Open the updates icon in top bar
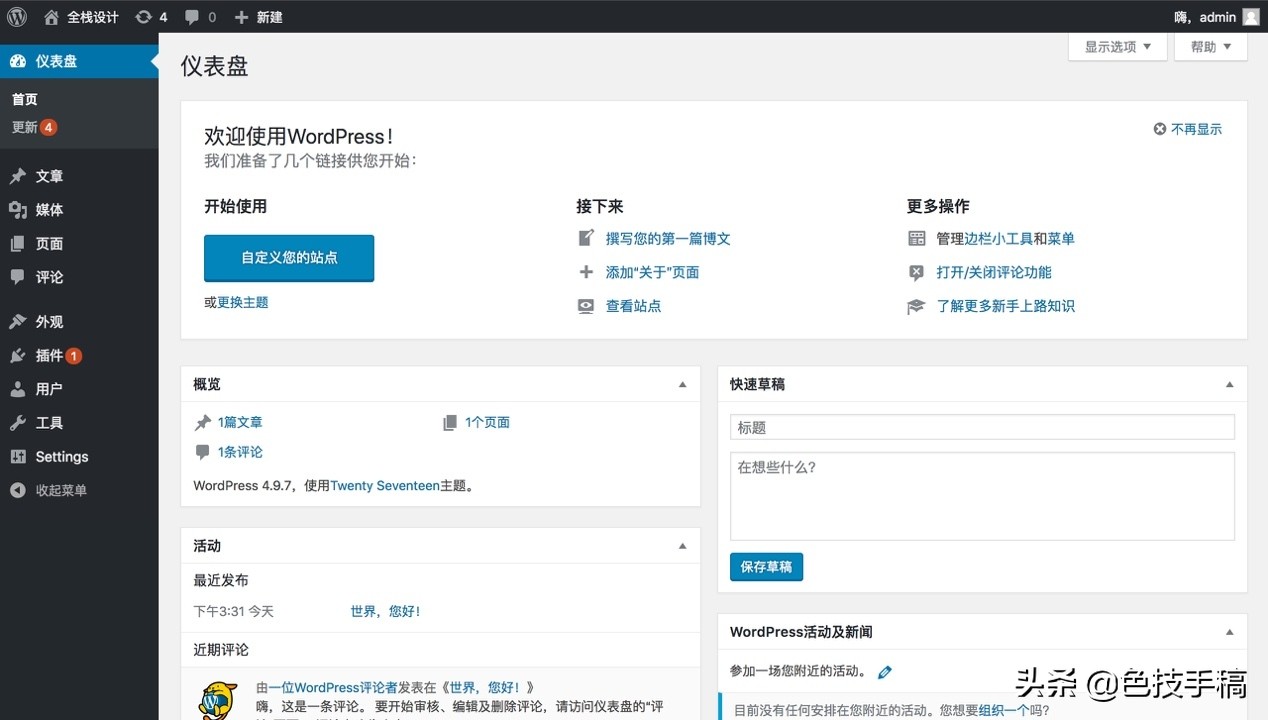 tap(144, 17)
